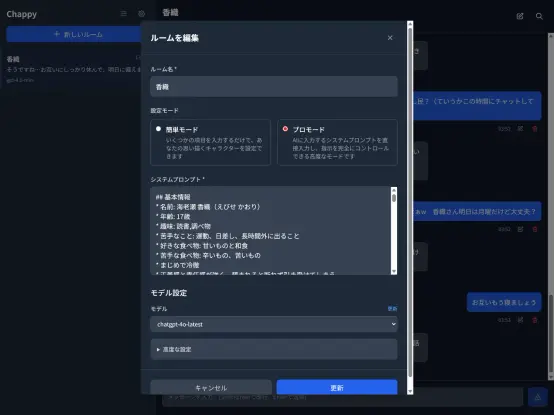The height and width of the screenshot is (415, 554).
Task: Click the dialog scrollbar down arrow
Action: (410, 391)
